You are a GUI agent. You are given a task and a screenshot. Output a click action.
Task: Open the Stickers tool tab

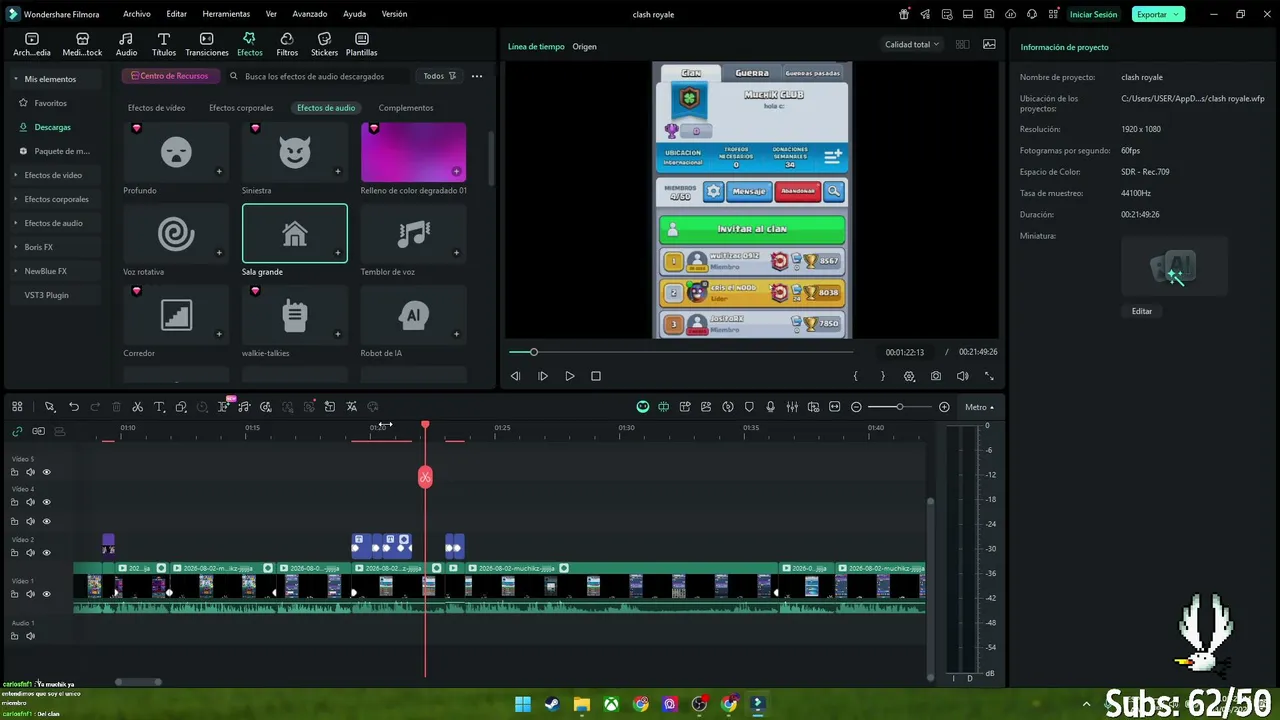pyautogui.click(x=324, y=44)
